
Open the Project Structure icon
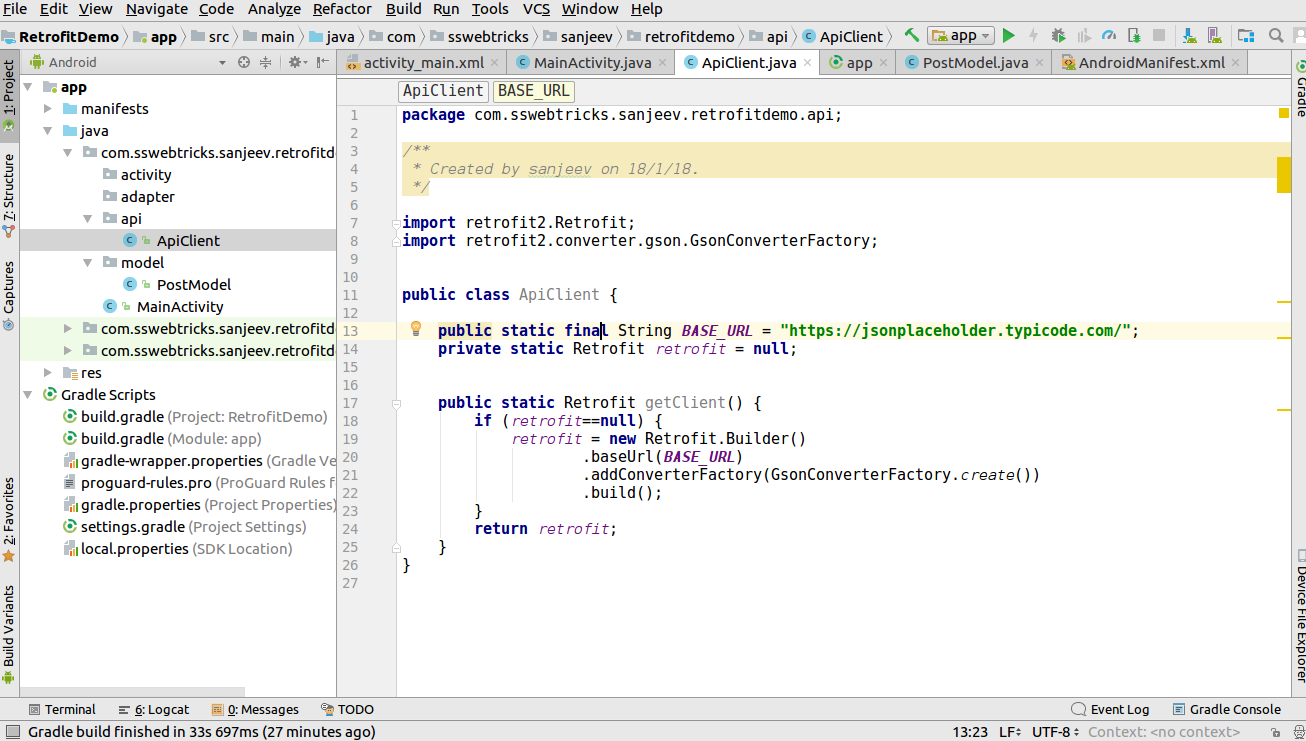1245,36
